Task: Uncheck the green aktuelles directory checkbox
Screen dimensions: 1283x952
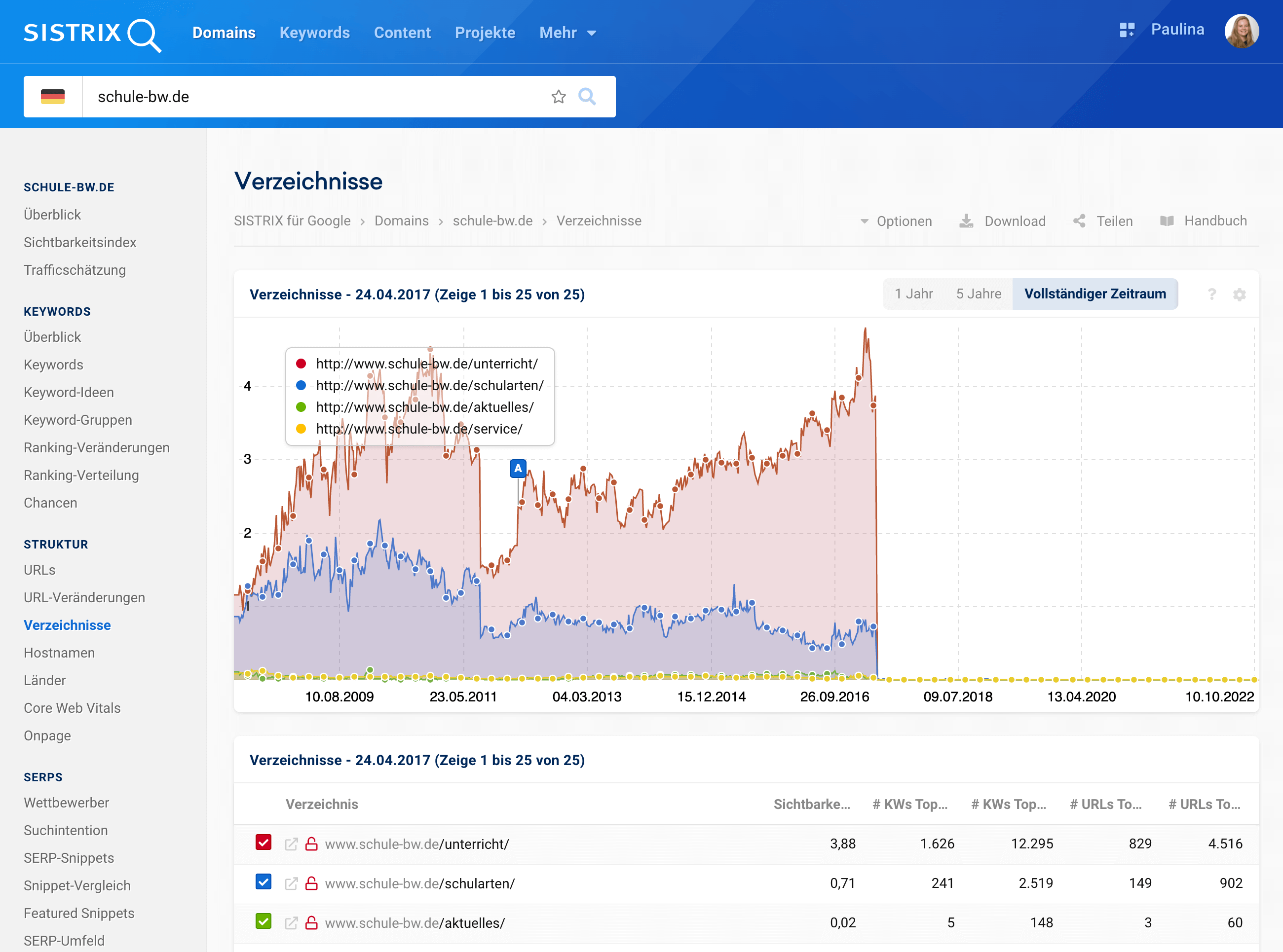Action: point(264,921)
